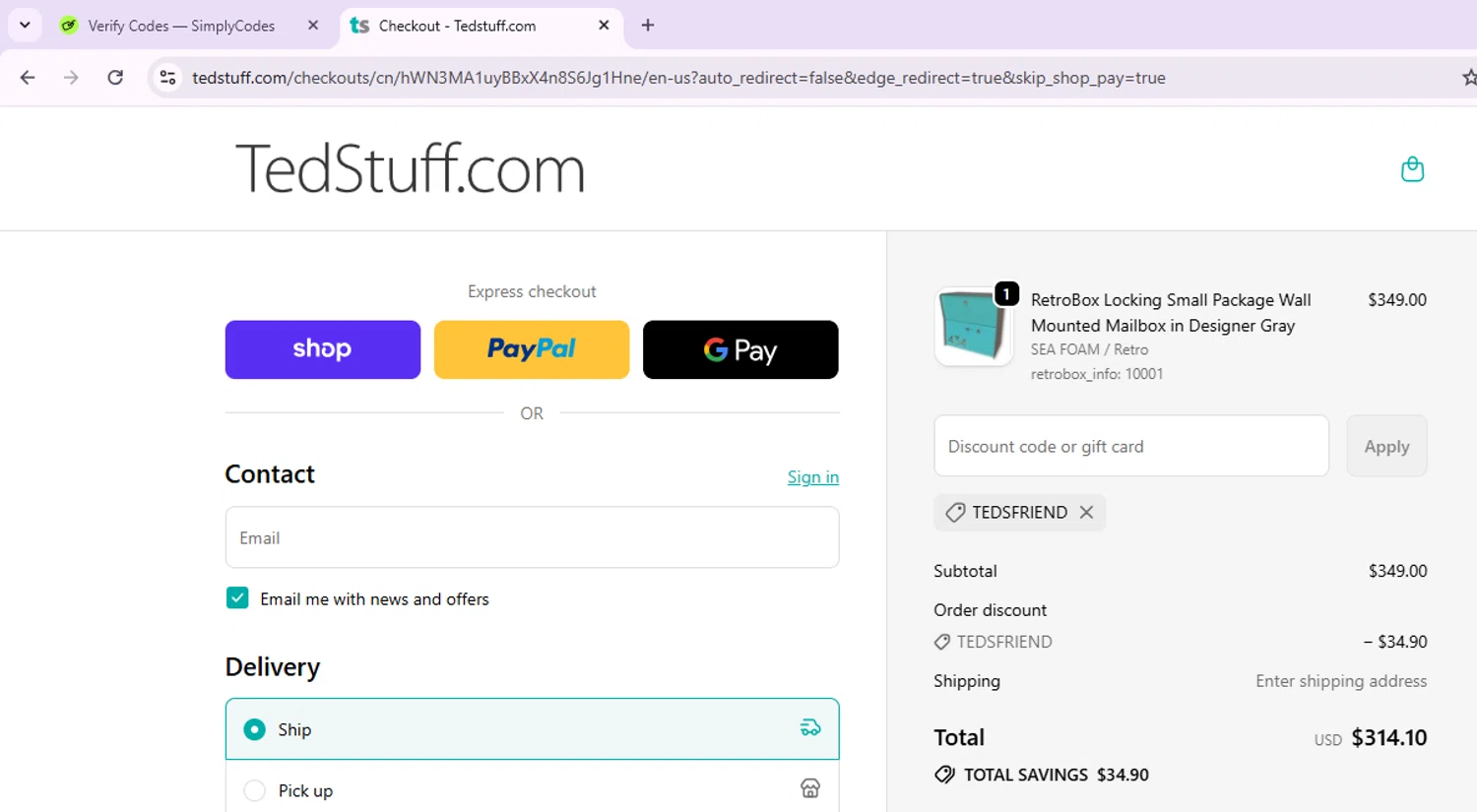
Task: Go back with browser back arrow
Action: click(28, 78)
